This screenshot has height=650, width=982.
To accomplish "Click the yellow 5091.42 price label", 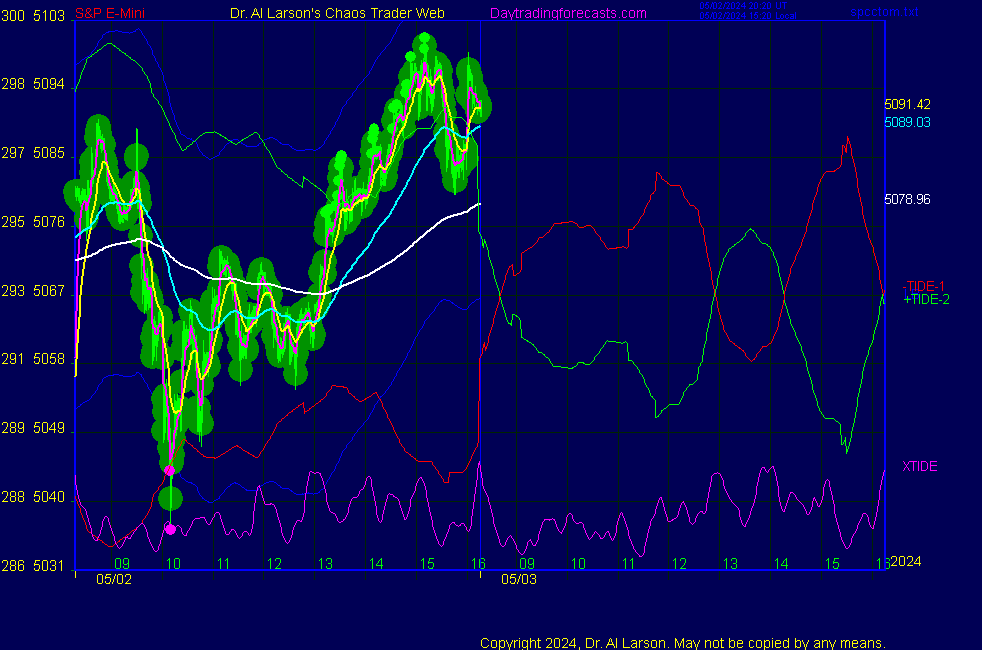I will pyautogui.click(x=907, y=104).
